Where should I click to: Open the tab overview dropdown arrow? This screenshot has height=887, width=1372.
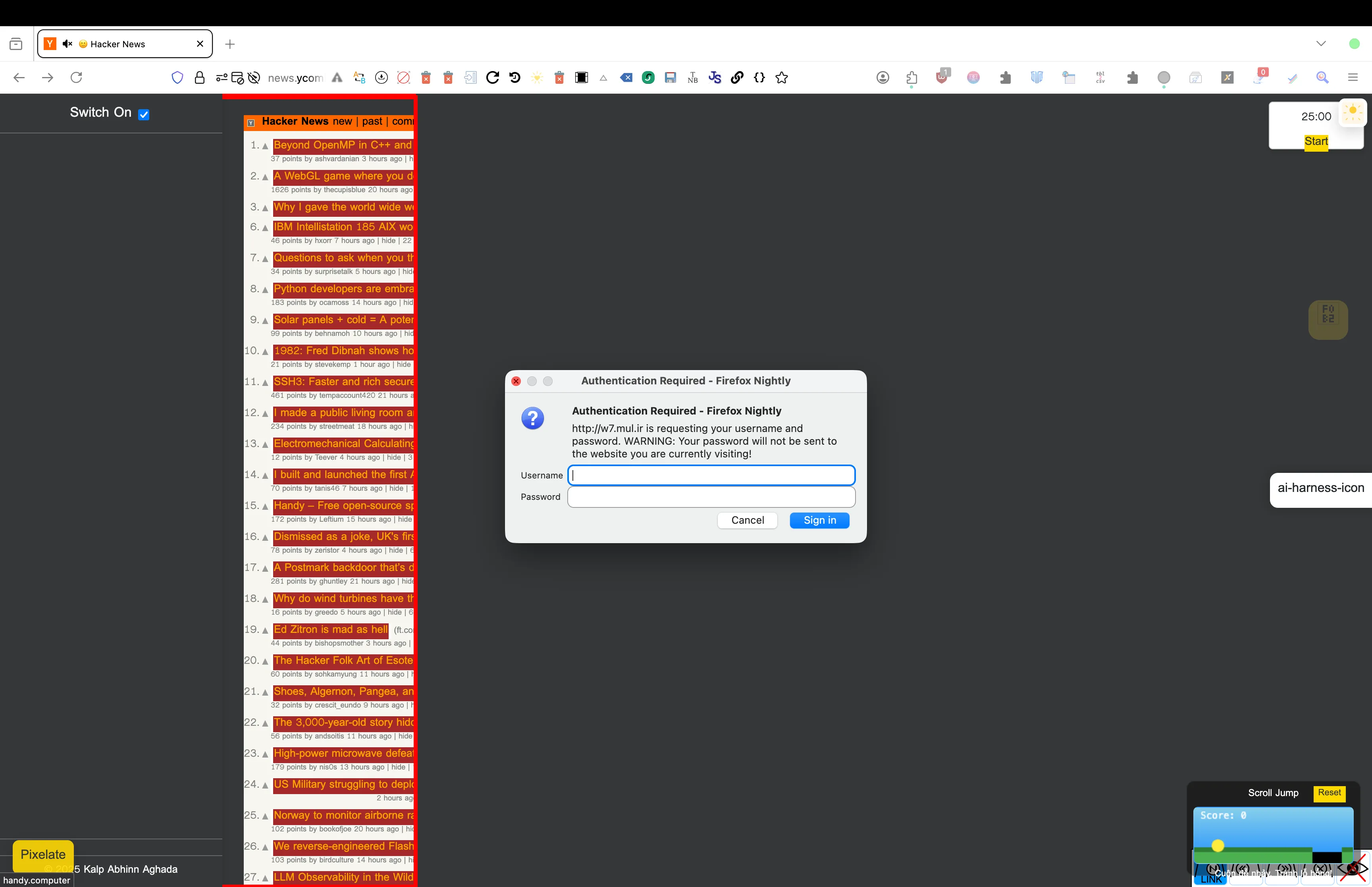point(1321,43)
